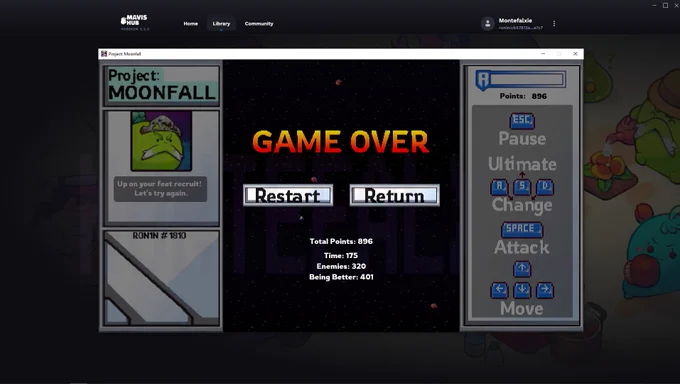Viewport: 680px width, 384px height.
Task: Click the Project: MOONFALL title logo
Action: (x=162, y=84)
